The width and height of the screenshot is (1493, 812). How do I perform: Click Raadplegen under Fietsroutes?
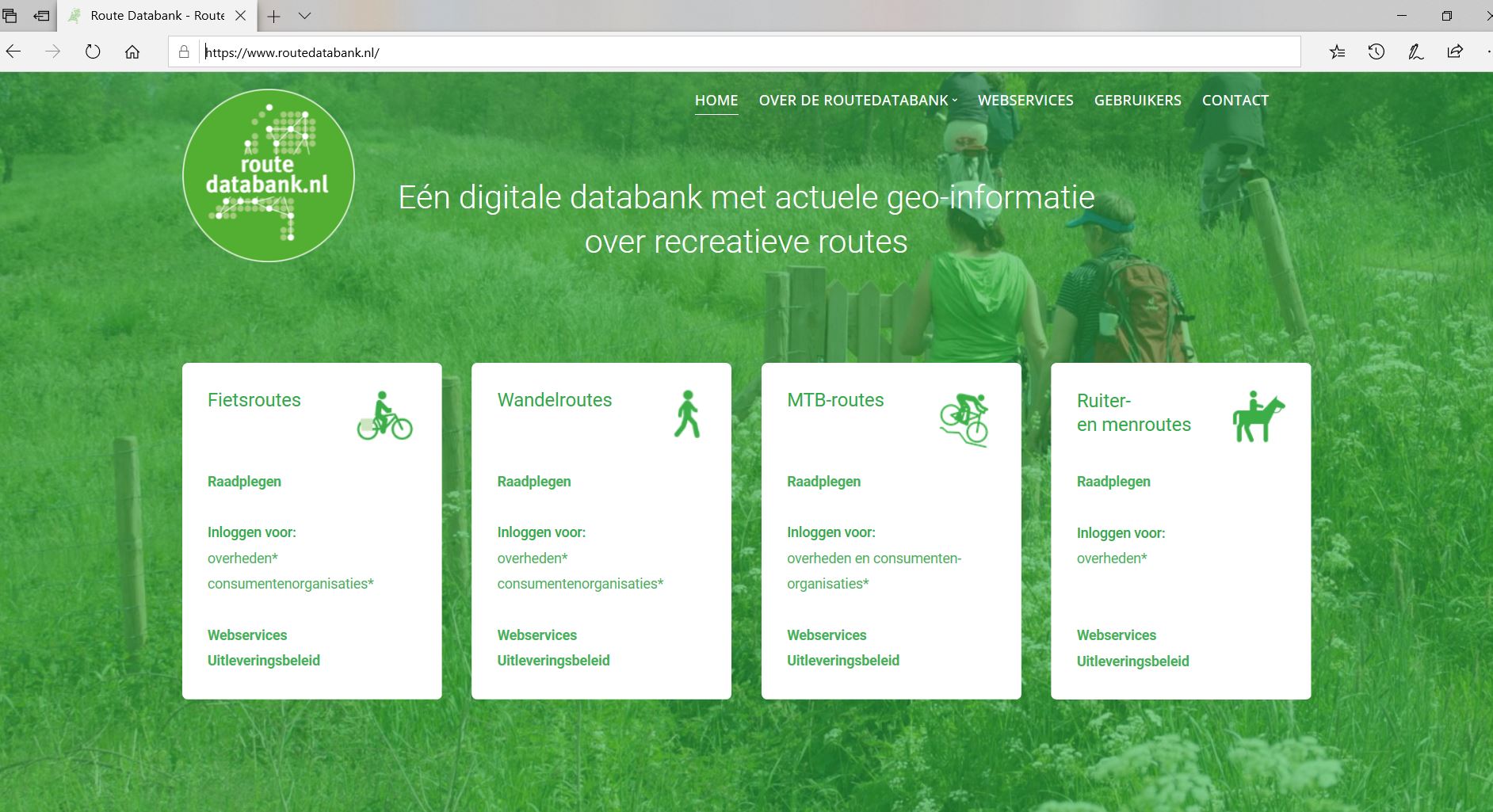coord(244,482)
